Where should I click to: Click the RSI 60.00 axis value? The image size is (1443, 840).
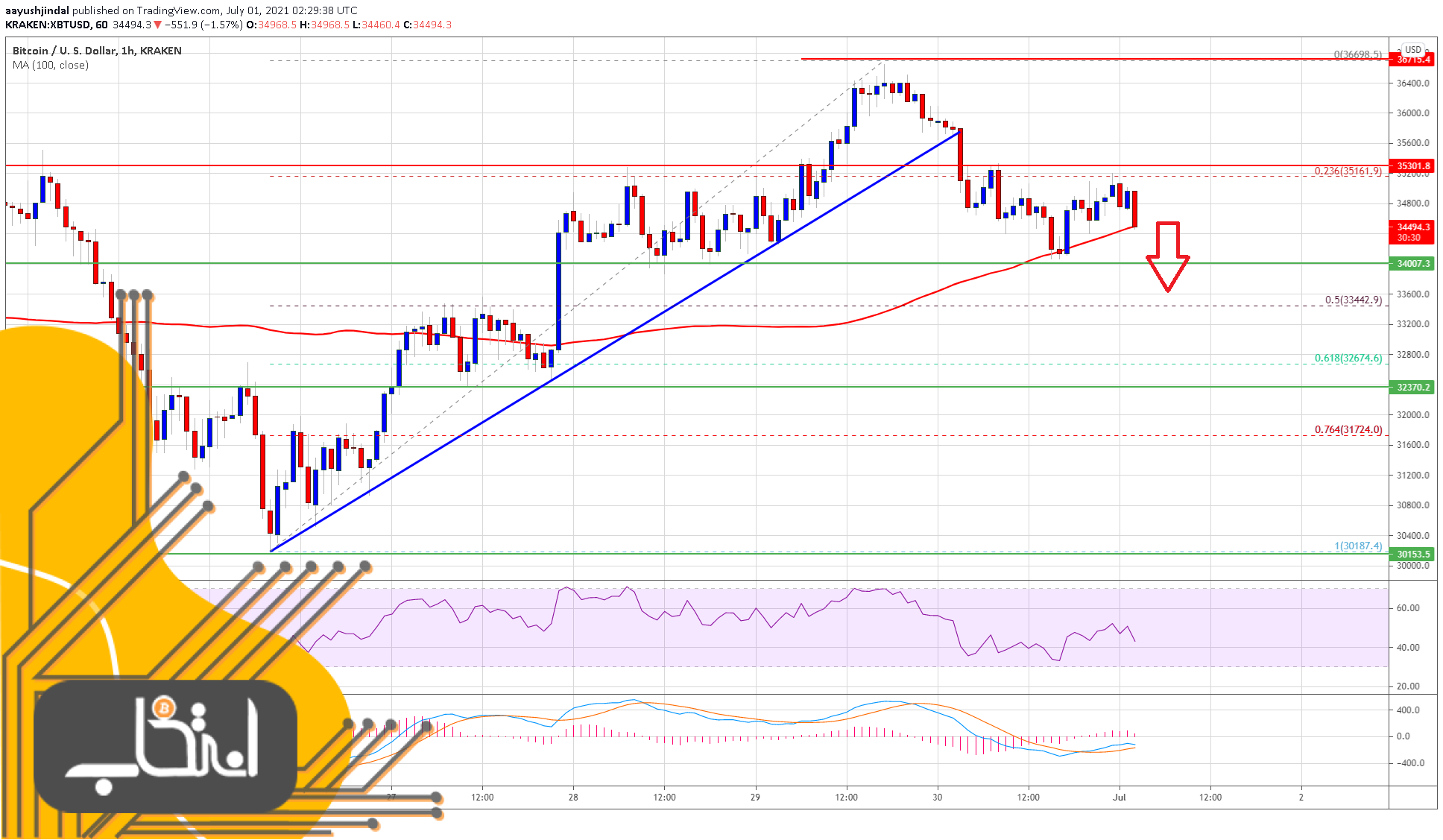1408,608
